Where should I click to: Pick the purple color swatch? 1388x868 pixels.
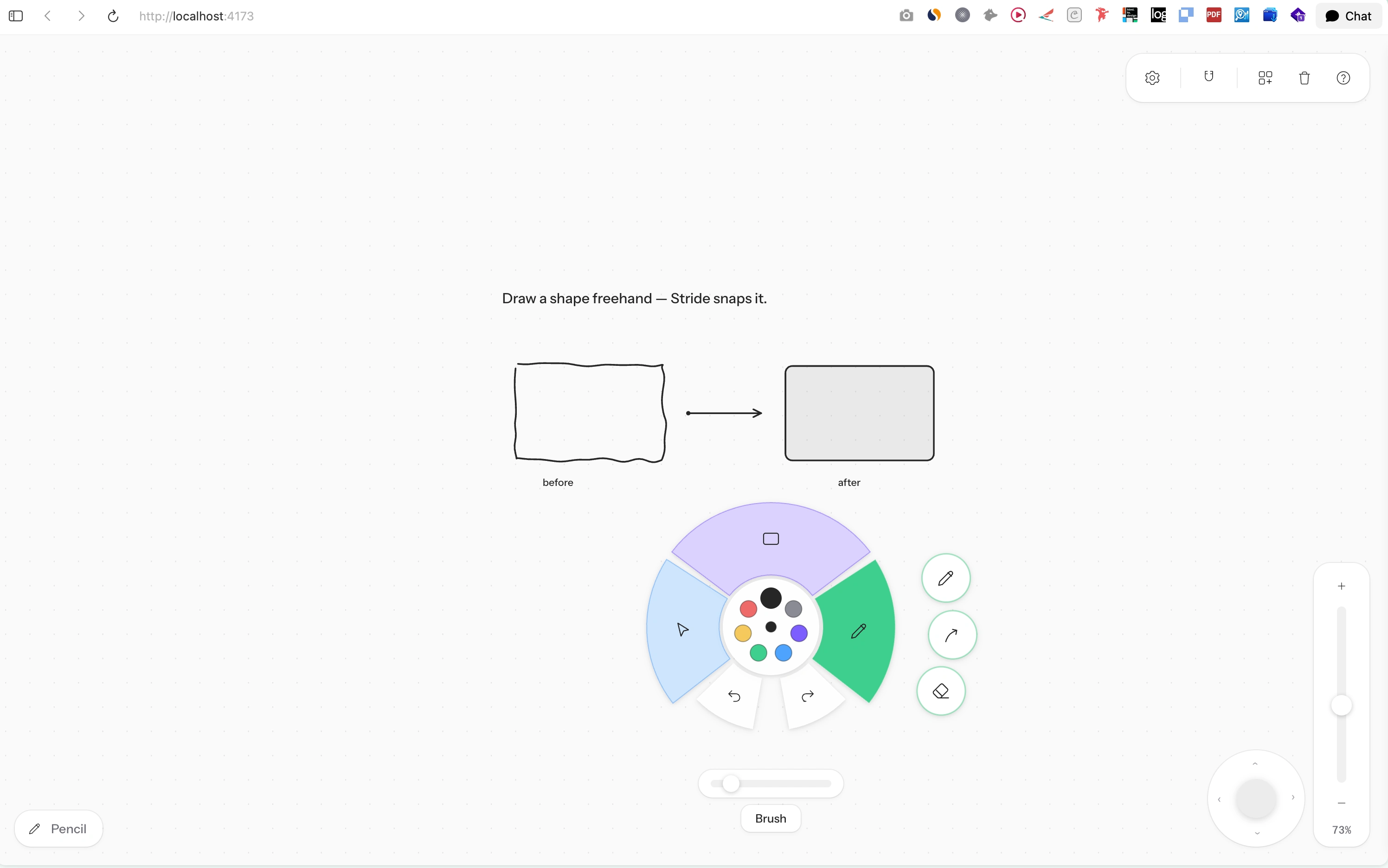tap(799, 633)
